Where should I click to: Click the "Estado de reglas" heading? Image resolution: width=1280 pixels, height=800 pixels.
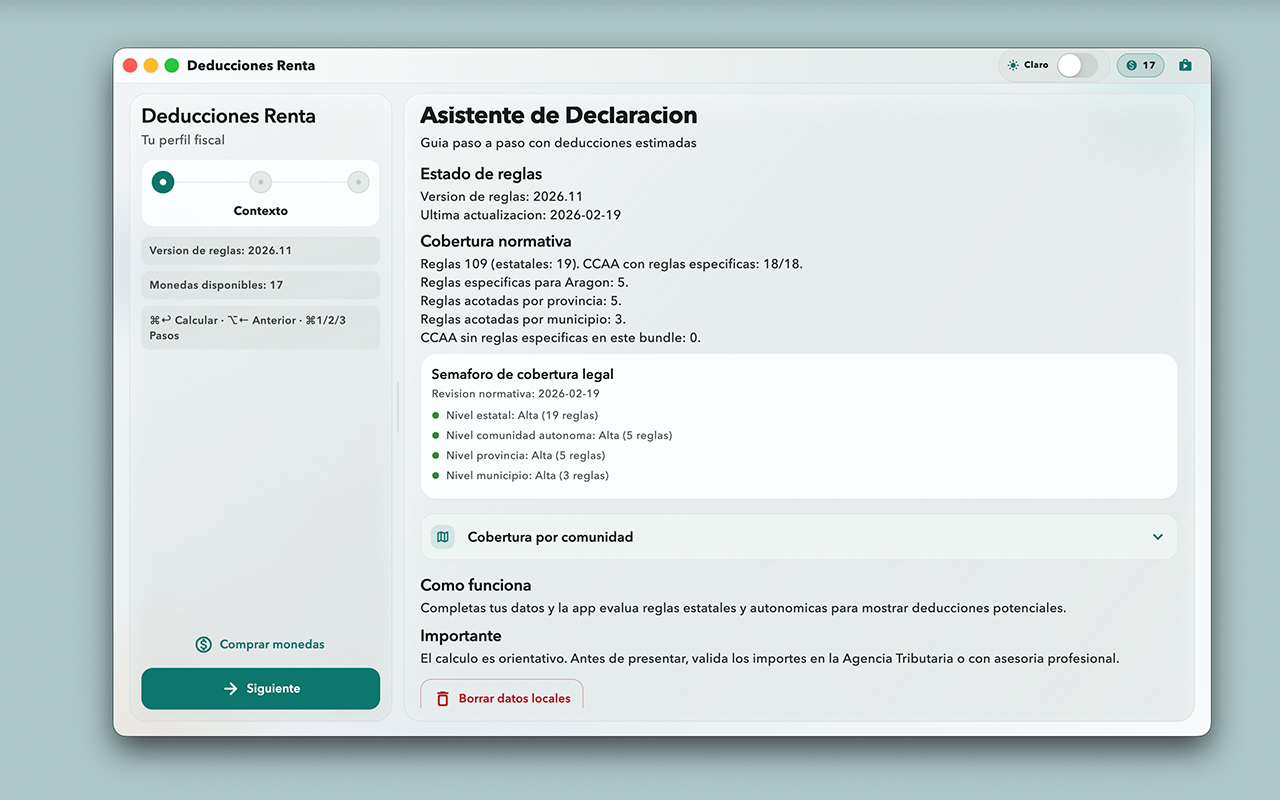481,174
